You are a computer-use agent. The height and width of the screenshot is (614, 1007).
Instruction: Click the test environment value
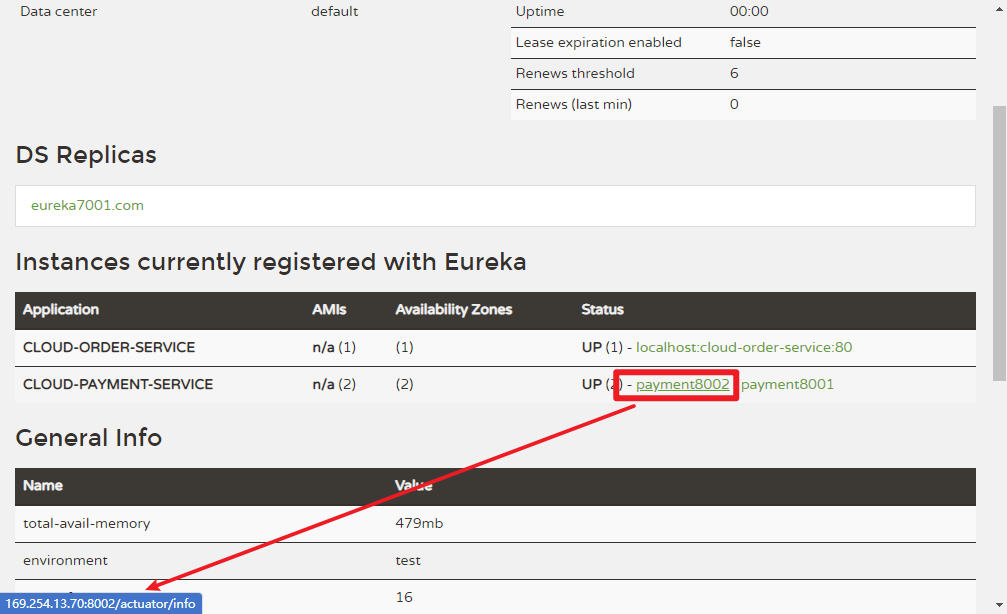408,561
